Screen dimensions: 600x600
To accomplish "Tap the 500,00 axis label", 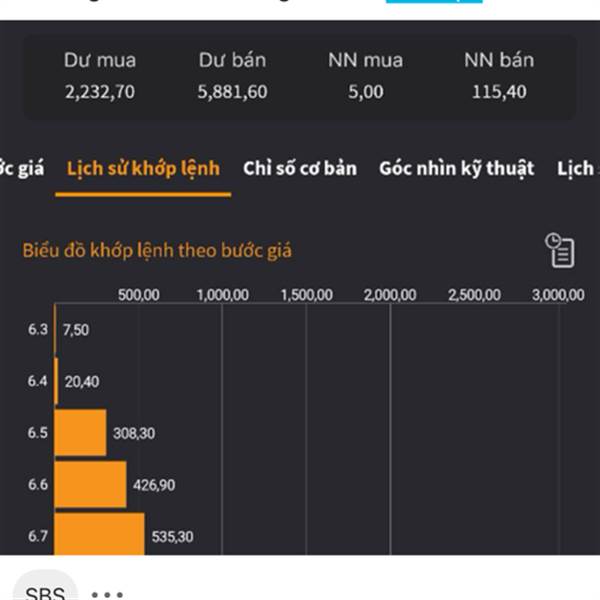I will pyautogui.click(x=140, y=294).
